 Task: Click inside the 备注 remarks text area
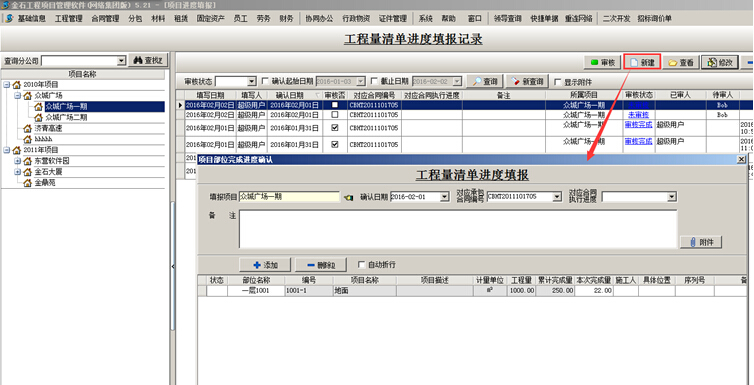point(458,229)
